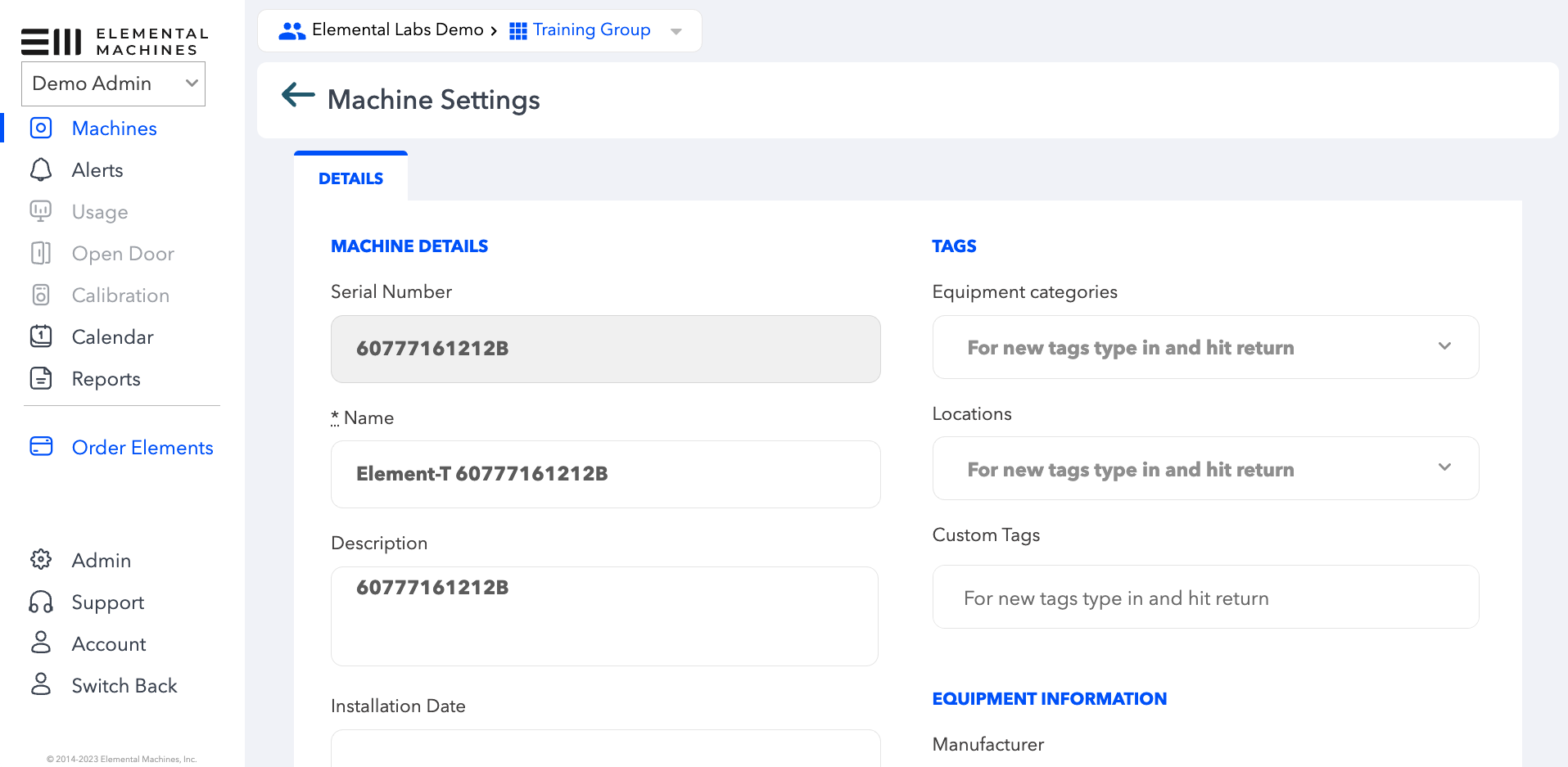Click the Support headset icon
The width and height of the screenshot is (1568, 767).
click(41, 602)
